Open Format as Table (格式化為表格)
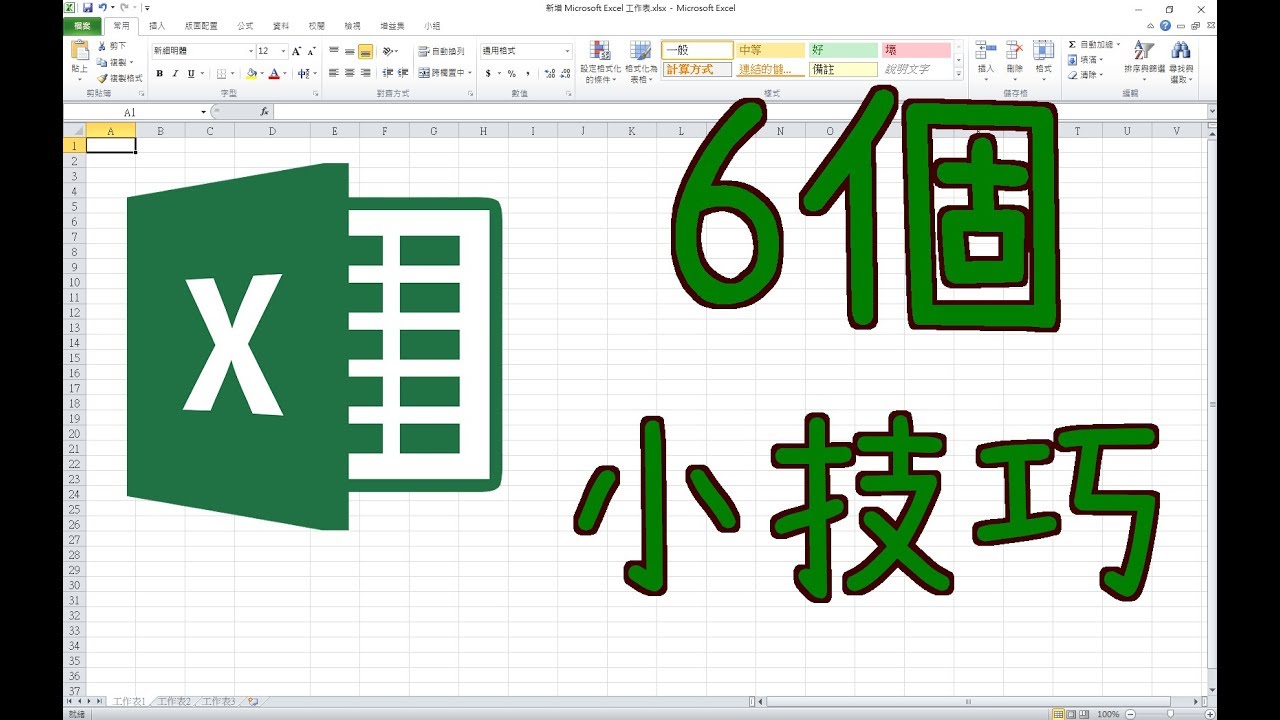This screenshot has height=720, width=1280. pos(641,61)
